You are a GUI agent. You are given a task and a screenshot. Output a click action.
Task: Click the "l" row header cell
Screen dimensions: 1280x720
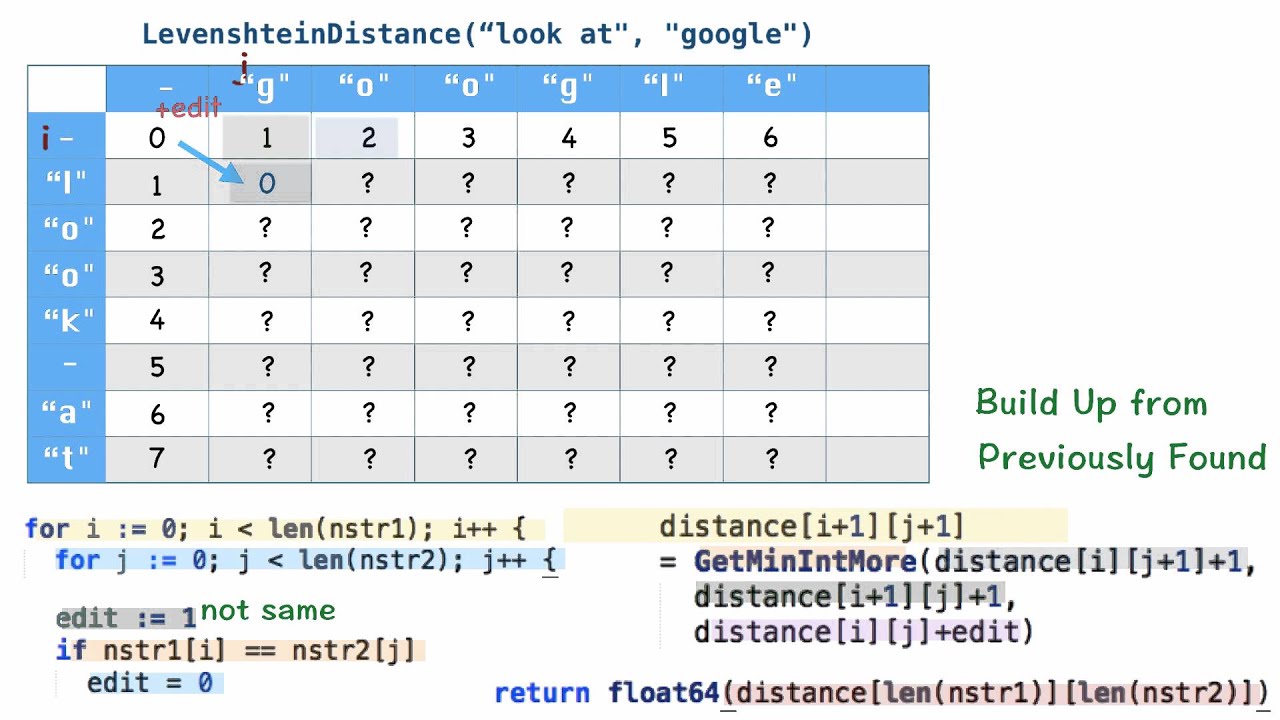67,183
